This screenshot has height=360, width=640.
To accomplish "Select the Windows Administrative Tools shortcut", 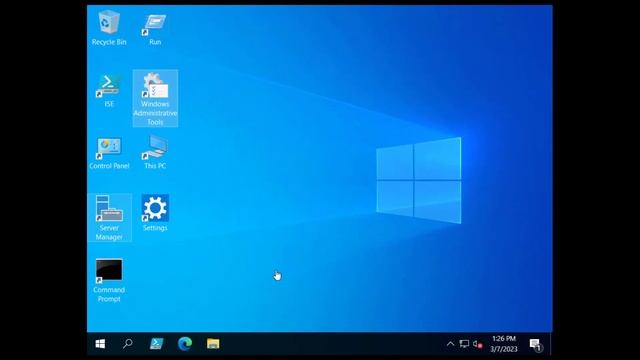I will pyautogui.click(x=155, y=98).
